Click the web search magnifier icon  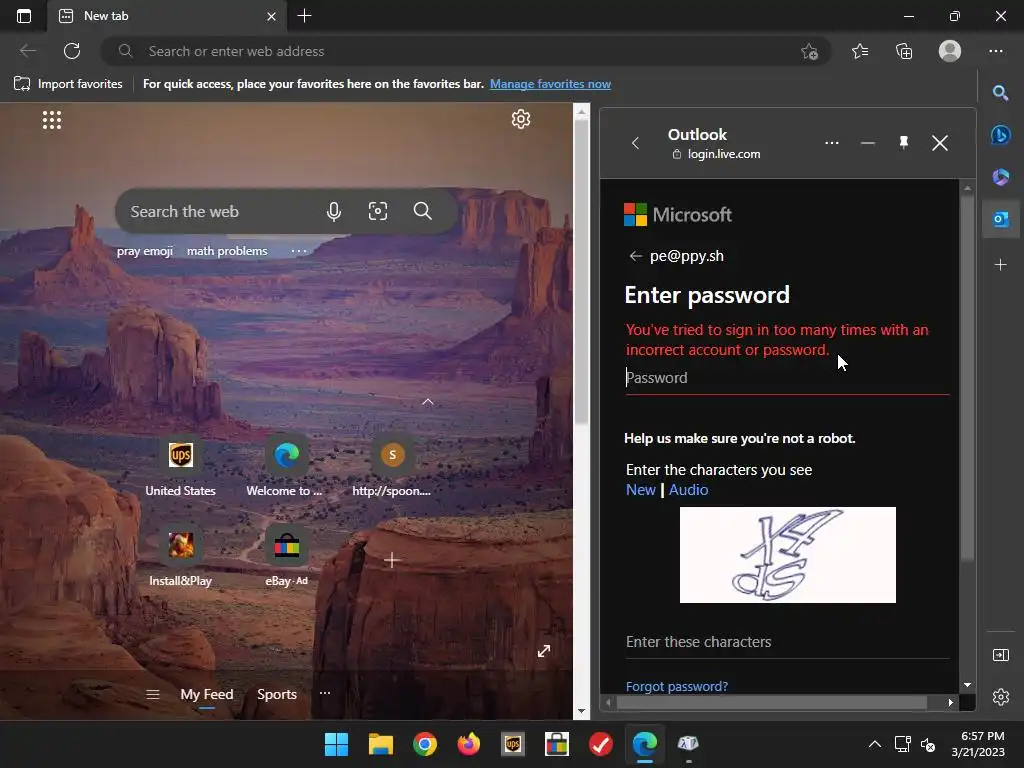[423, 211]
